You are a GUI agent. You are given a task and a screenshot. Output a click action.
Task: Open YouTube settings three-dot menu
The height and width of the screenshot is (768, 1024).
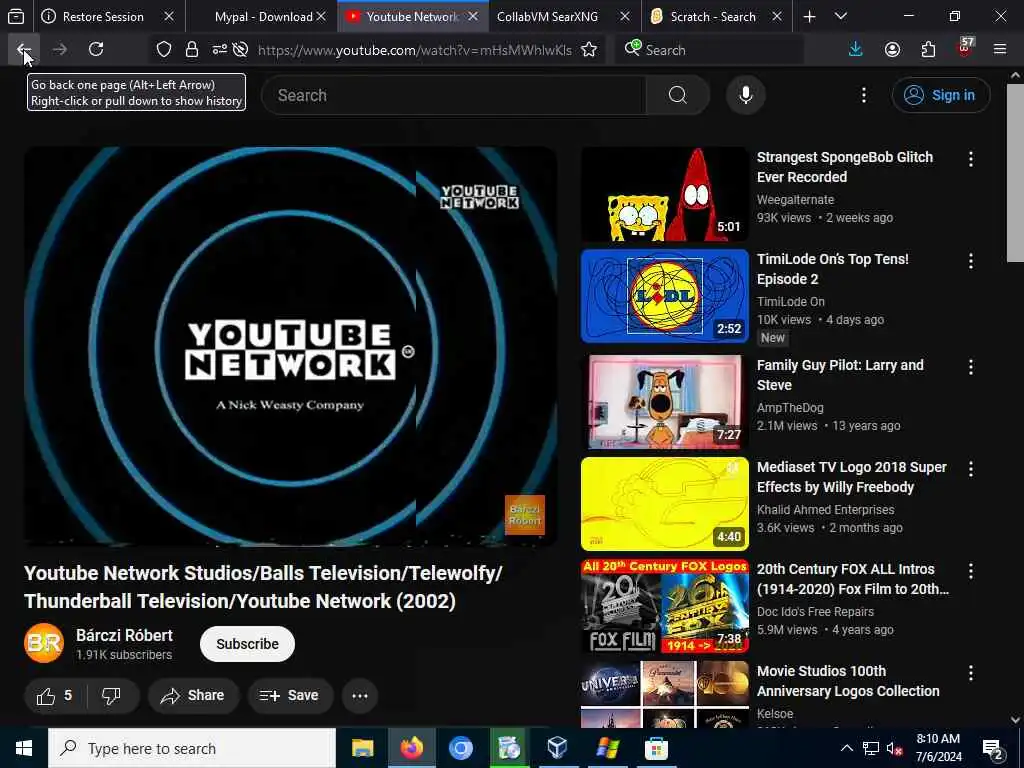[x=864, y=95]
